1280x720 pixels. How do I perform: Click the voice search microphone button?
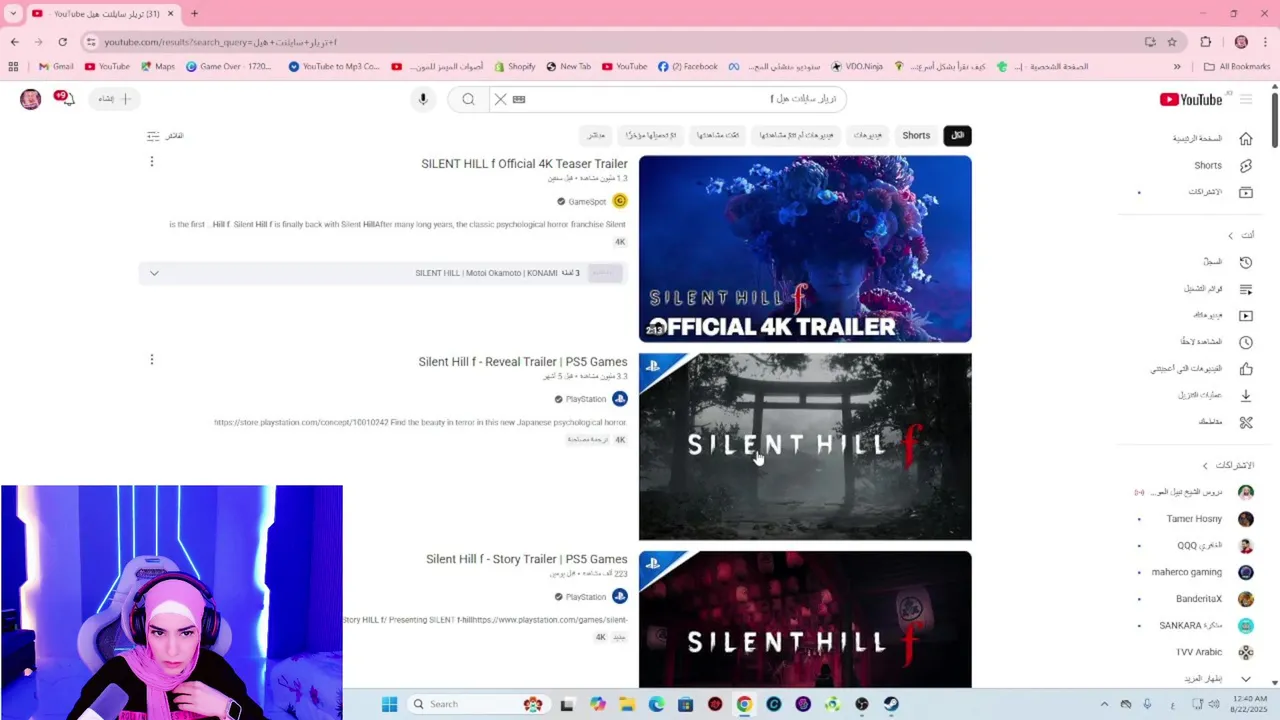[x=423, y=99]
